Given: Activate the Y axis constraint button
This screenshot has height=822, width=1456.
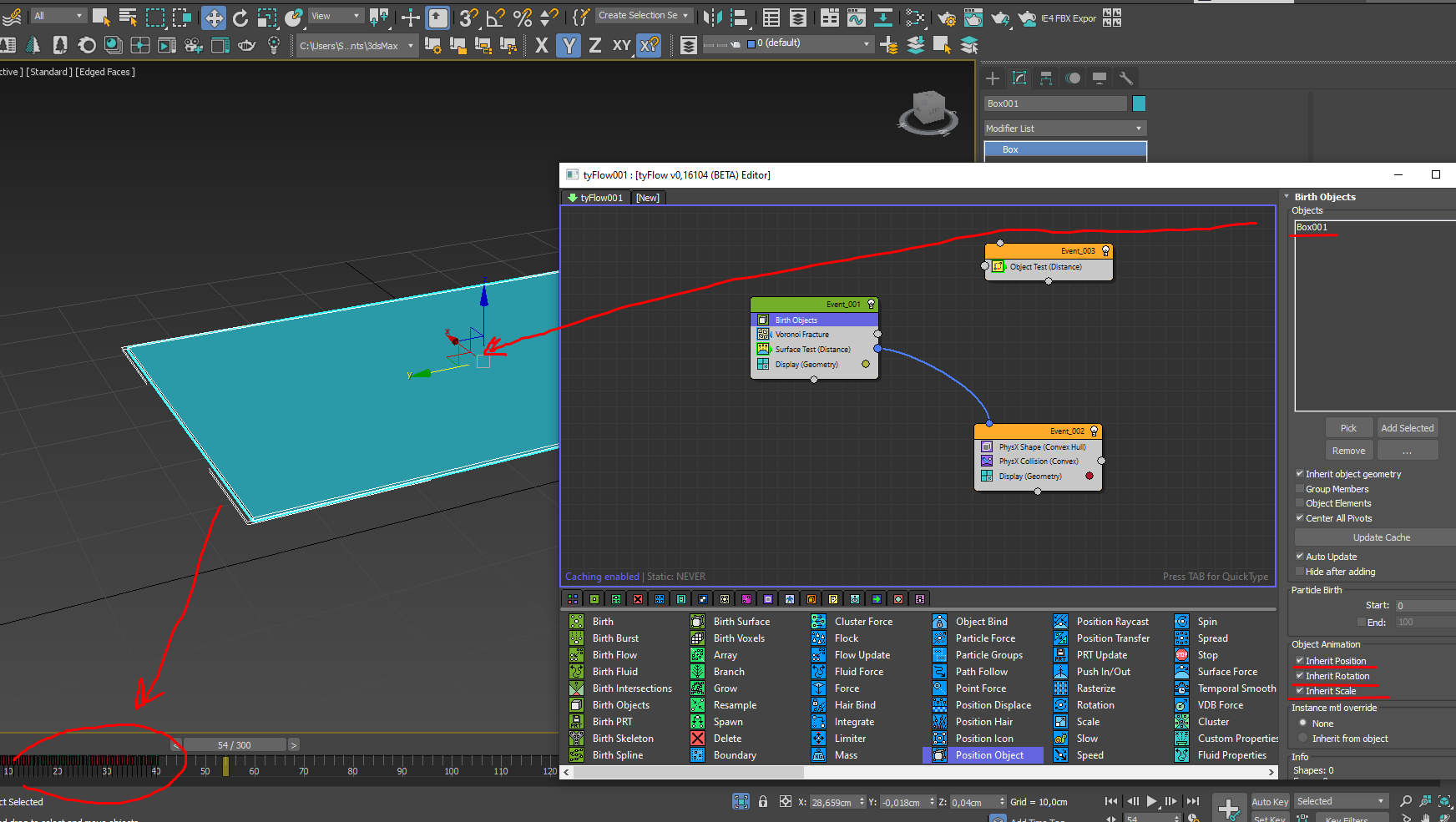Looking at the screenshot, I should [569, 45].
